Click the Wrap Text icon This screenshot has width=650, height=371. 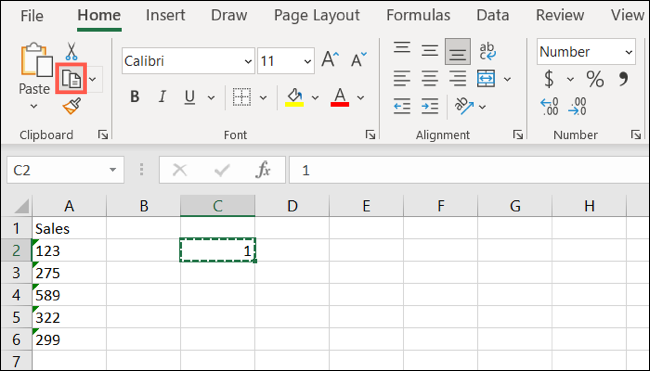487,51
